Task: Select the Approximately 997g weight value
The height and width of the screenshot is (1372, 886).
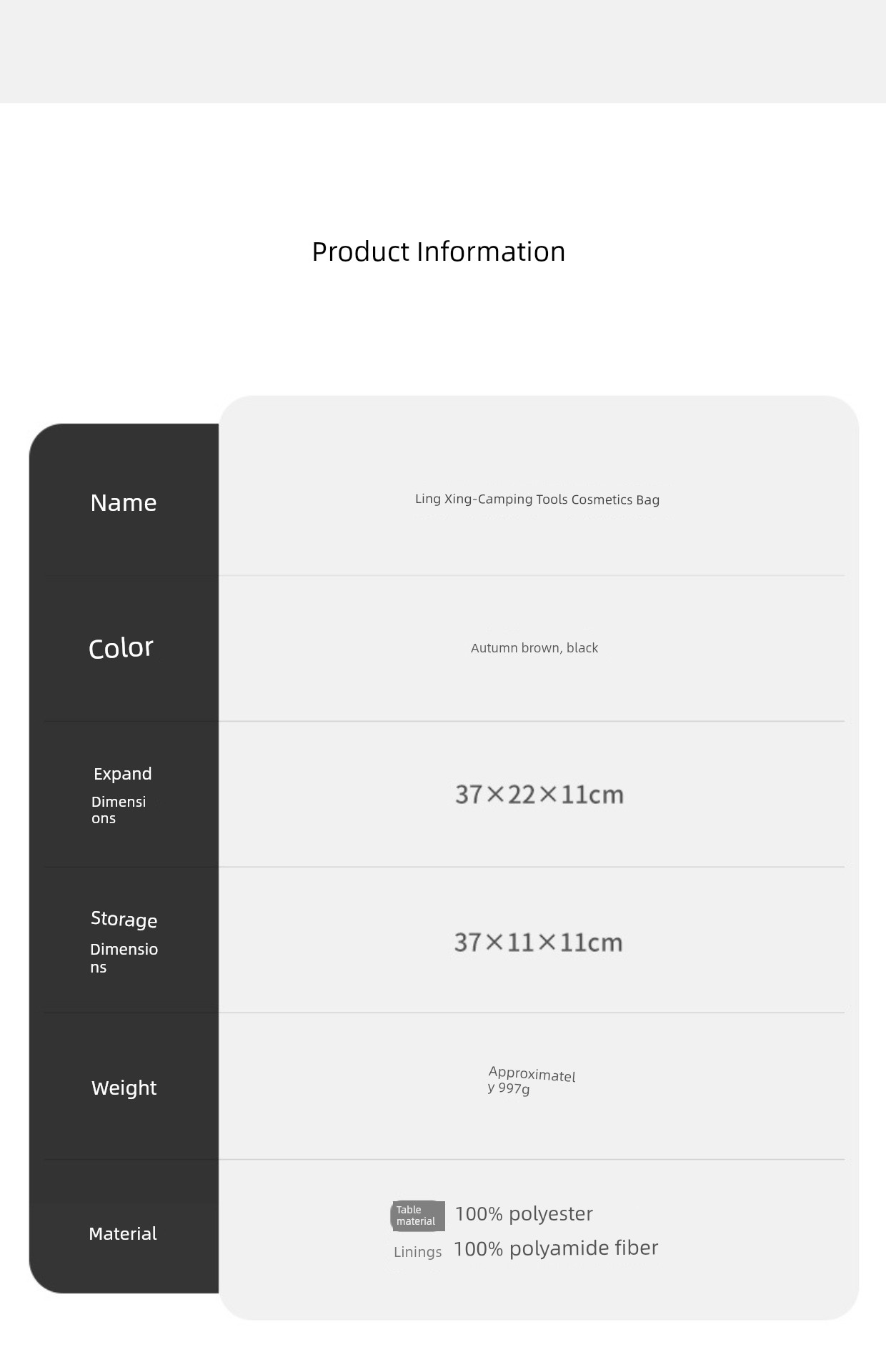Action: click(x=532, y=1080)
